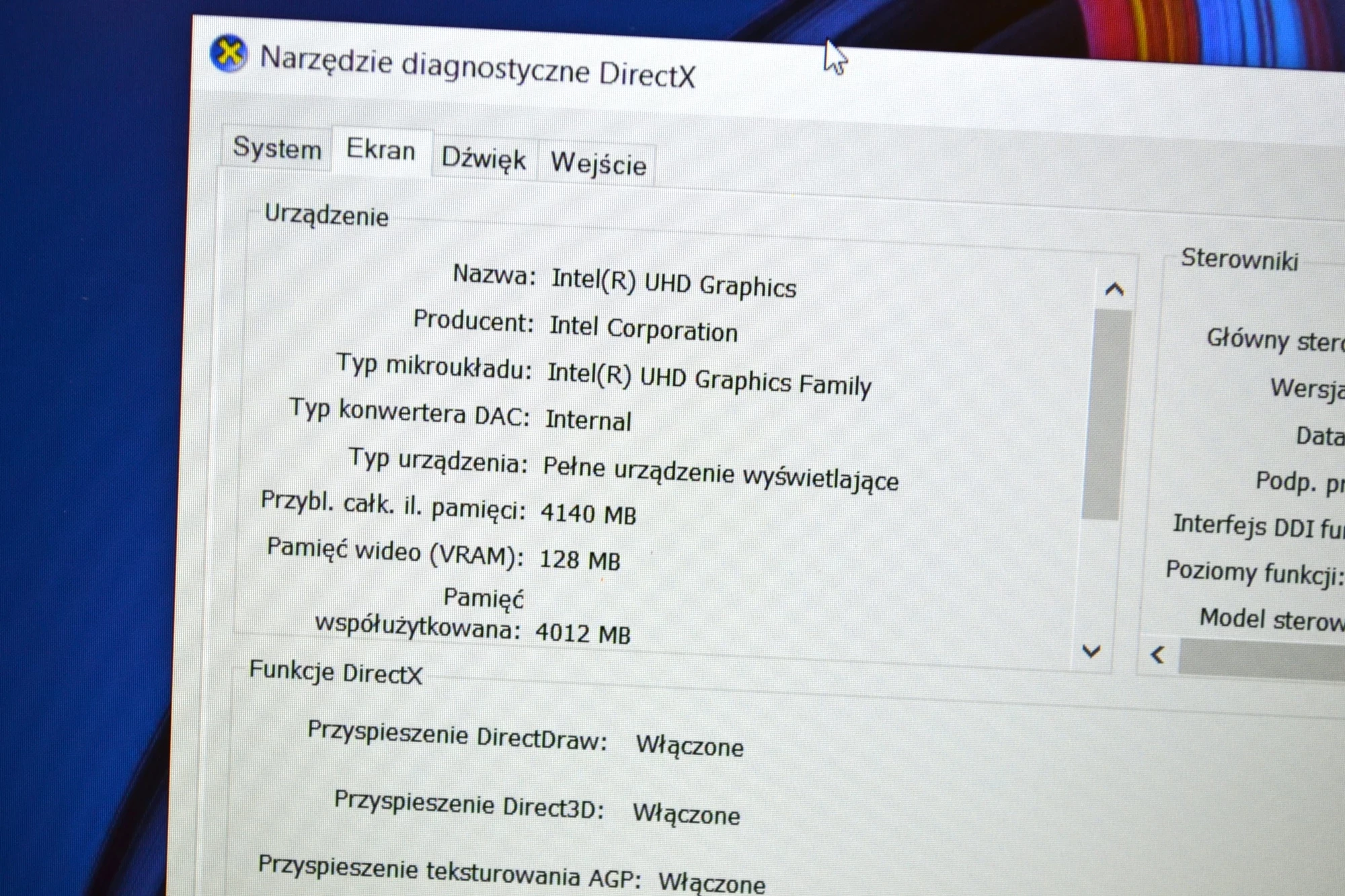
Task: Select the Ekran tab
Action: [381, 150]
